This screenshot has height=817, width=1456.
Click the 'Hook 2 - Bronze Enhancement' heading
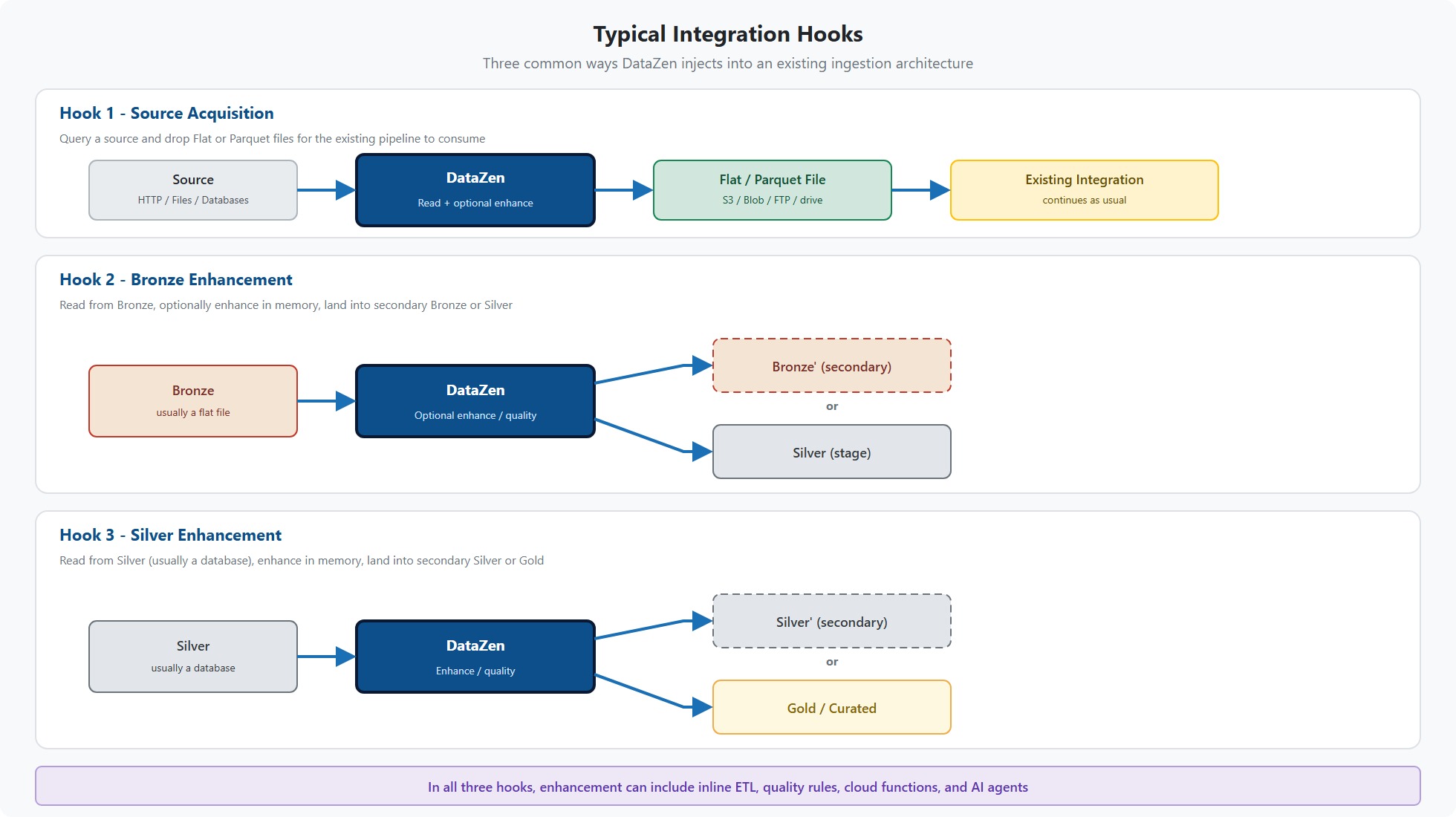[x=176, y=279]
